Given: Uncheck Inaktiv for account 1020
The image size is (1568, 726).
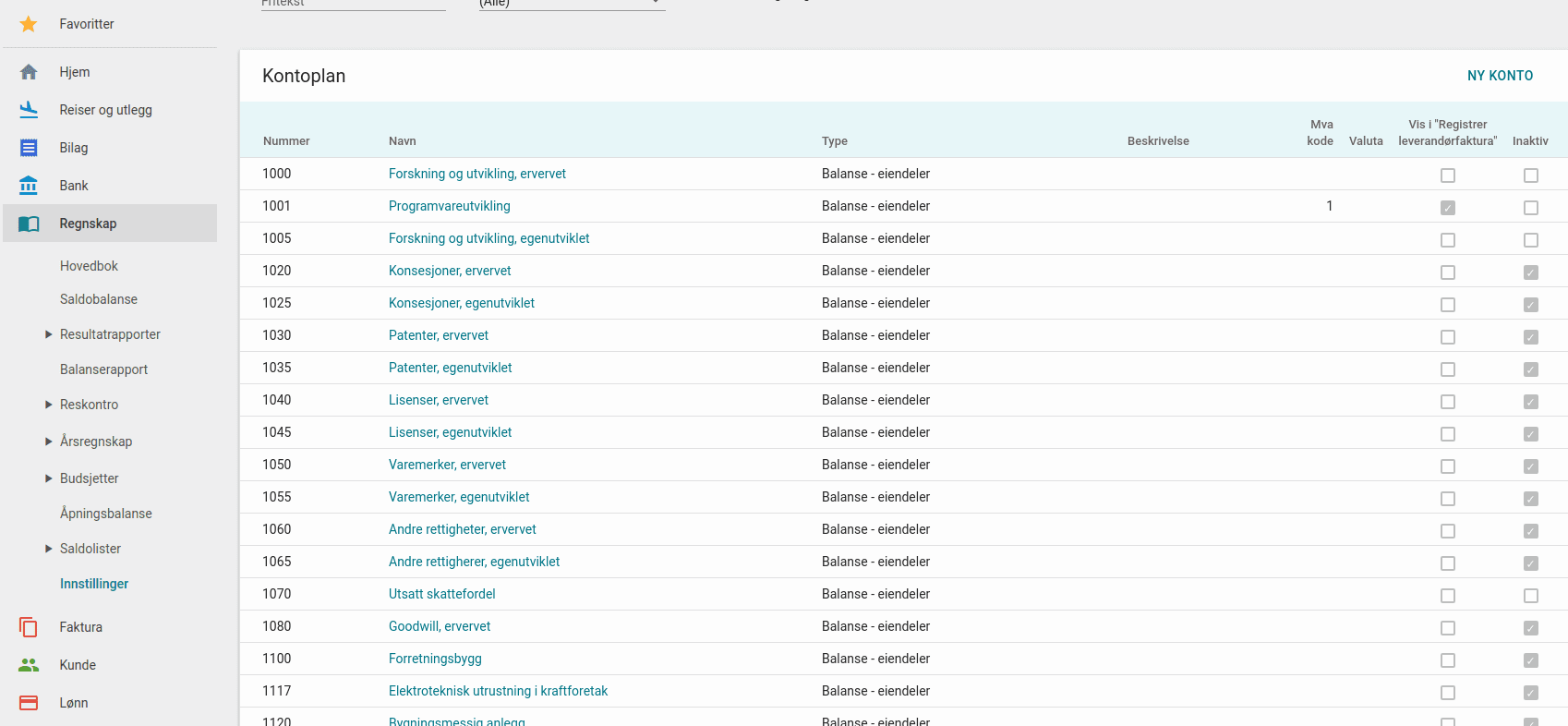Looking at the screenshot, I should tap(1531, 272).
